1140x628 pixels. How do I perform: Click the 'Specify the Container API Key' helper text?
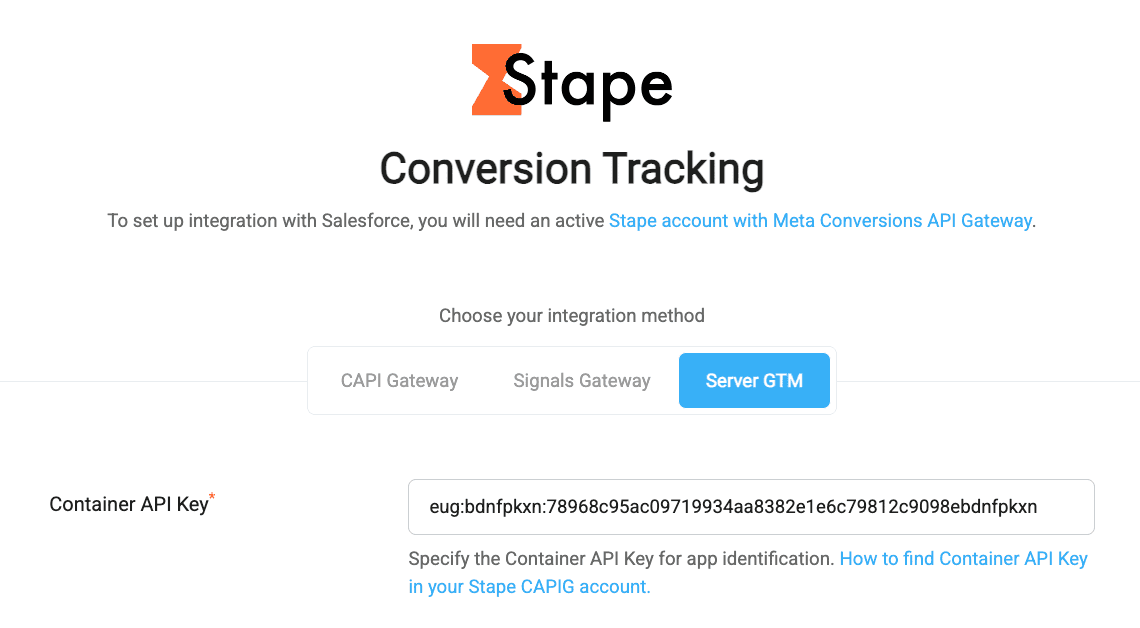620,559
